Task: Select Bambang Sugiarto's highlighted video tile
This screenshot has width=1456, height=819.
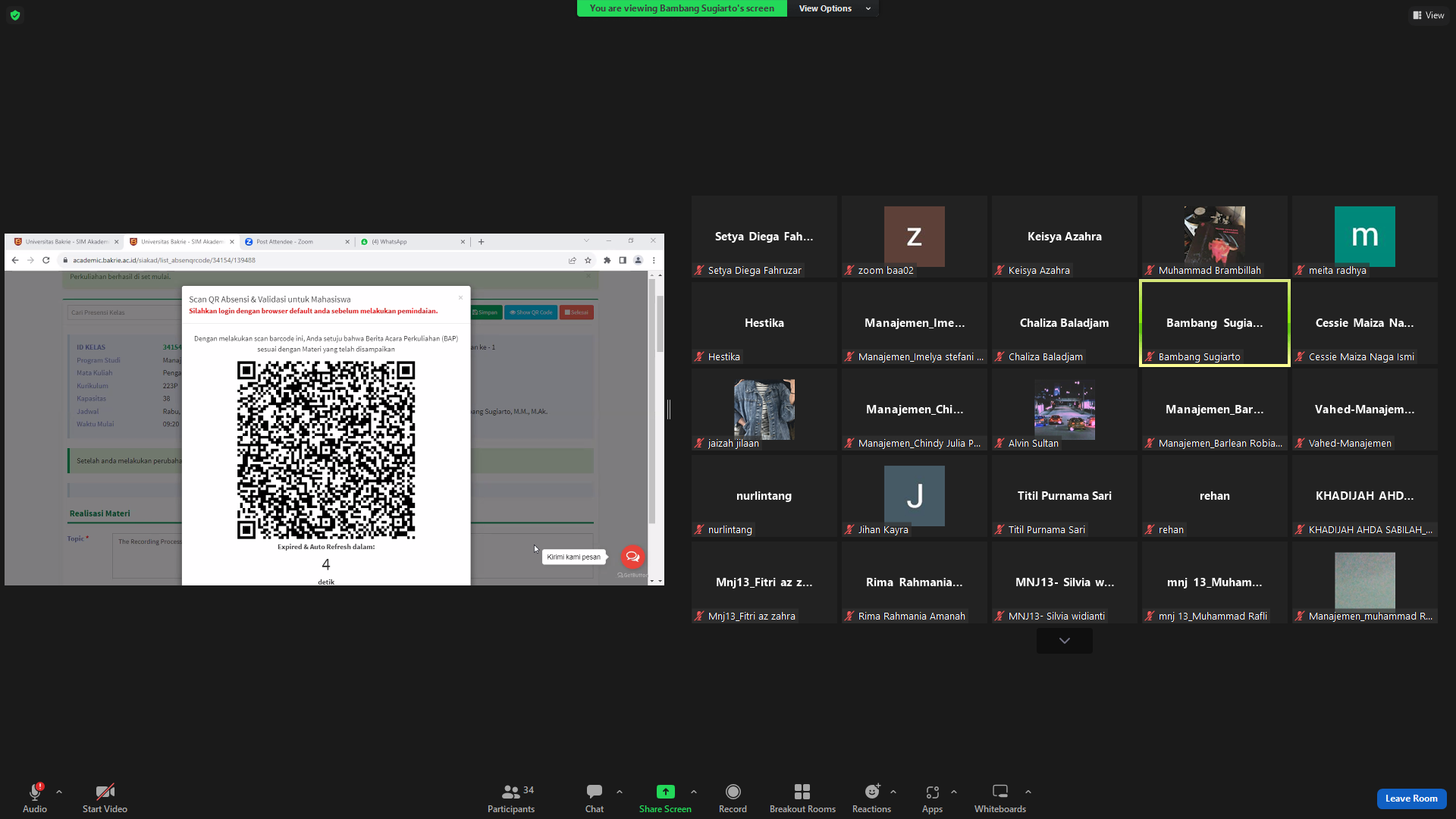Action: coord(1215,323)
